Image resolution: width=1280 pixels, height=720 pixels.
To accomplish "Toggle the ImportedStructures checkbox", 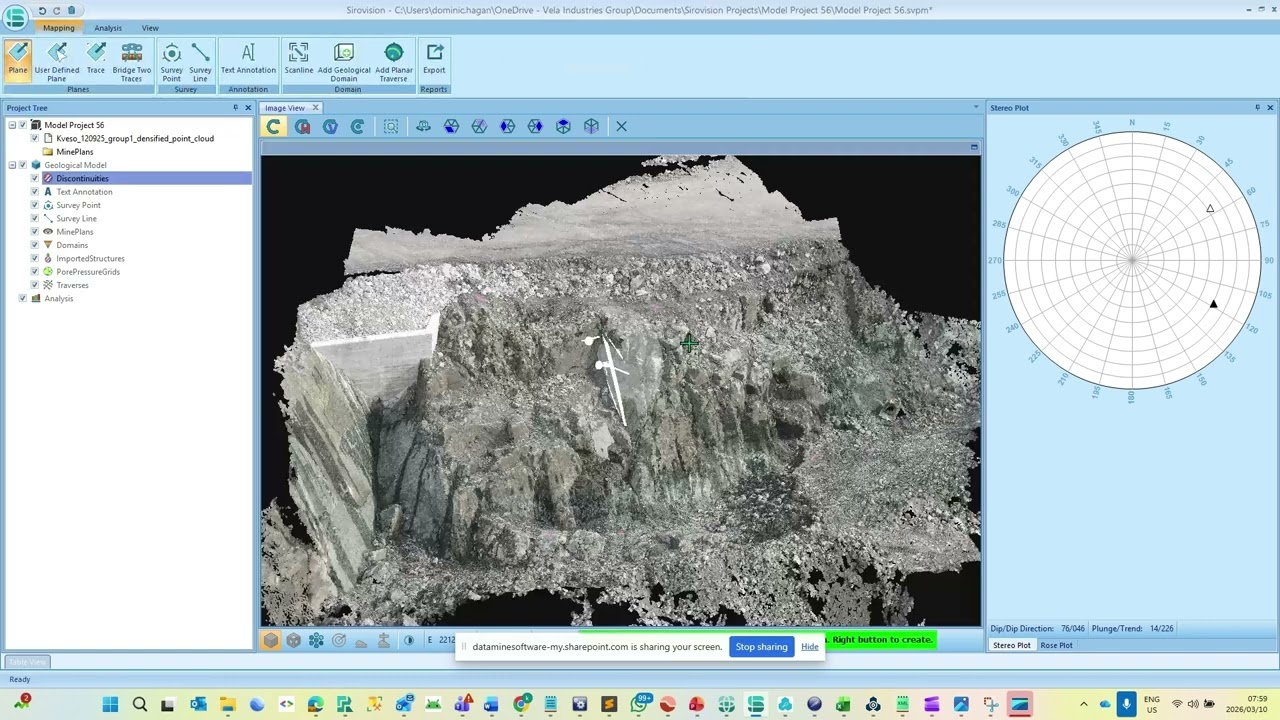I will point(35,258).
